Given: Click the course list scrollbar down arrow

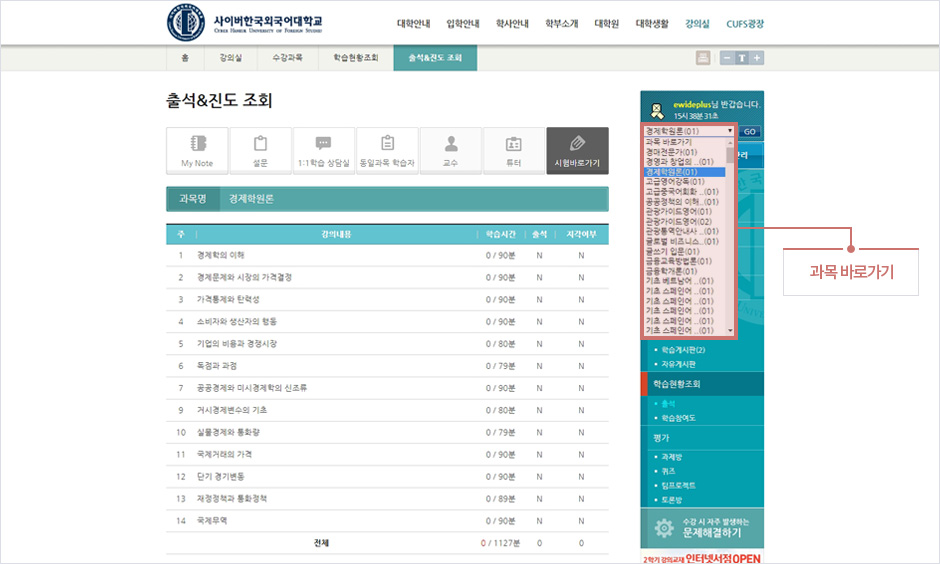Looking at the screenshot, I should click(x=731, y=330).
